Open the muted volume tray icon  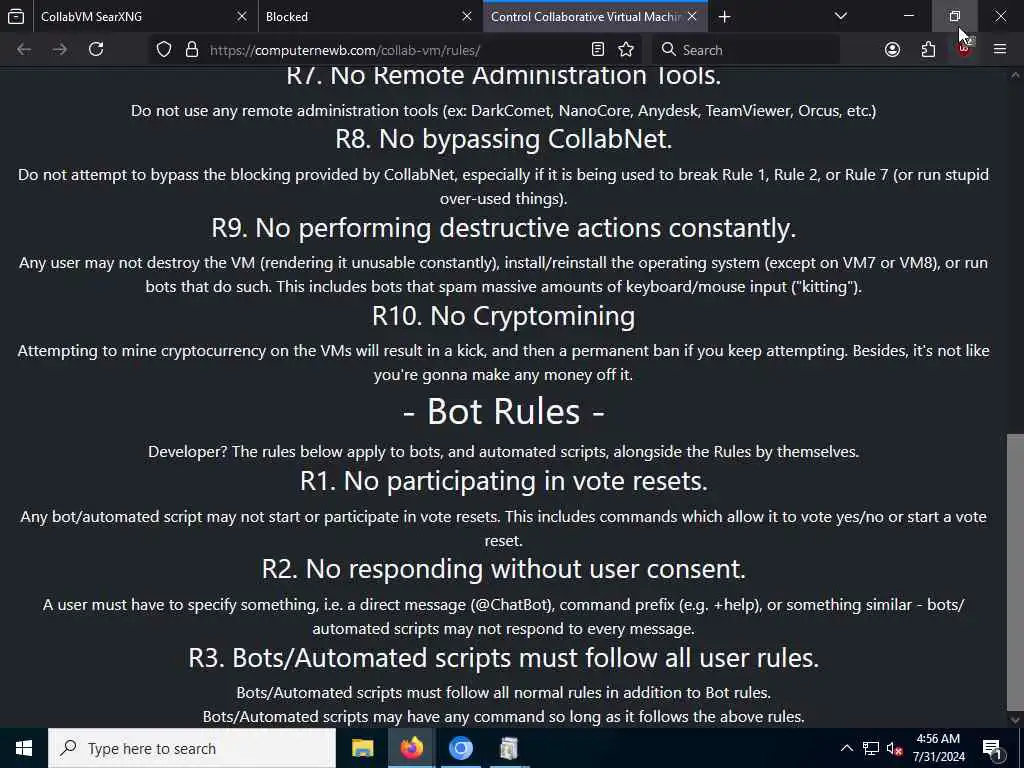pos(894,748)
